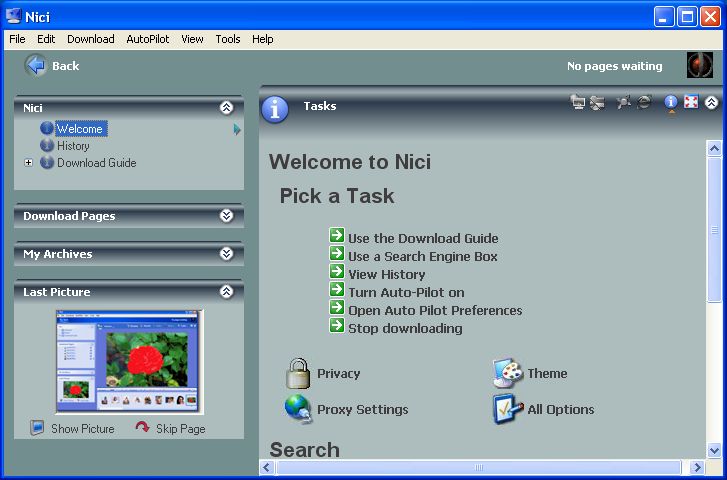Click the Open Auto Pilot Preferences link
The image size is (727, 480).
pos(435,311)
